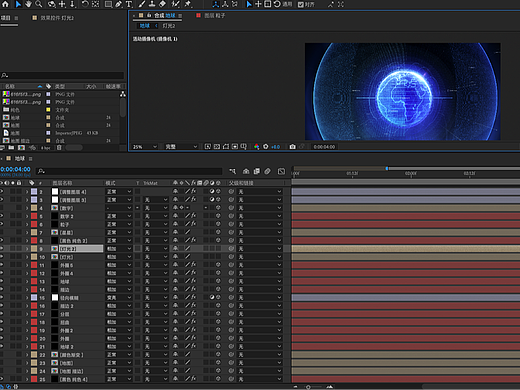520x390 pixels.
Task: Hide layer 2 with its eye icon
Action: (x=2, y=191)
